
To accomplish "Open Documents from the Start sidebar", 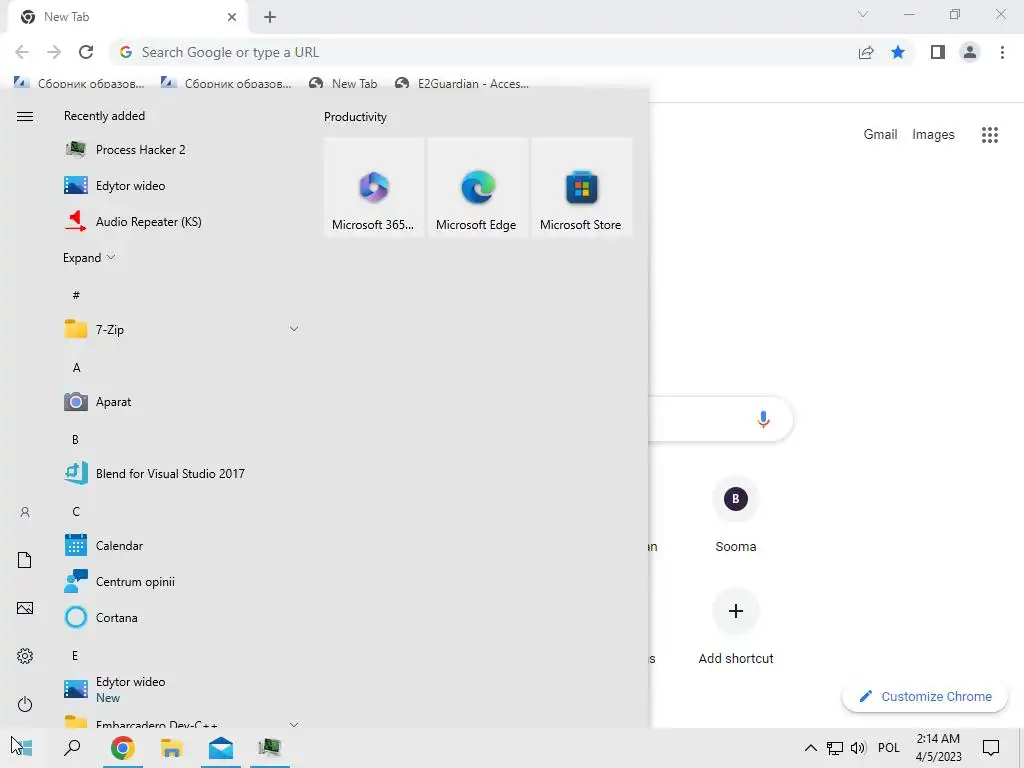I will click(25, 560).
